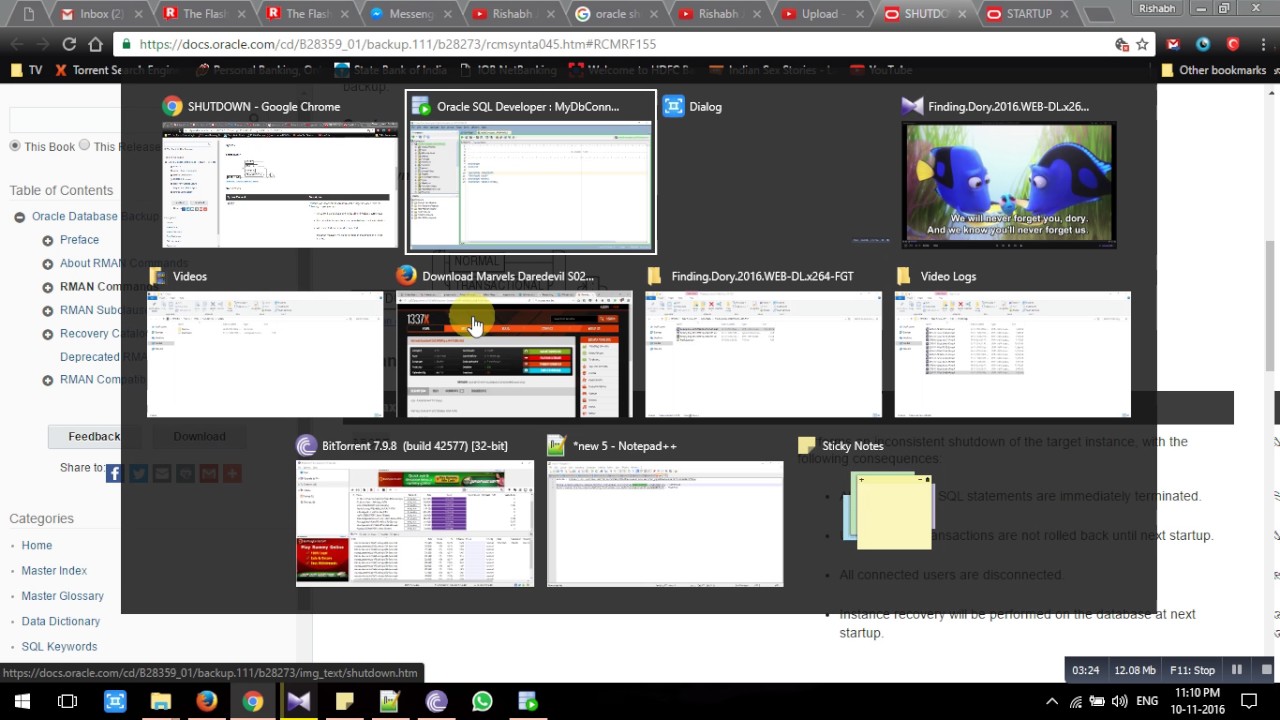Screen dimensions: 1280x720
Task: Open the Data Dictionary link
Action: [x=61, y=621]
